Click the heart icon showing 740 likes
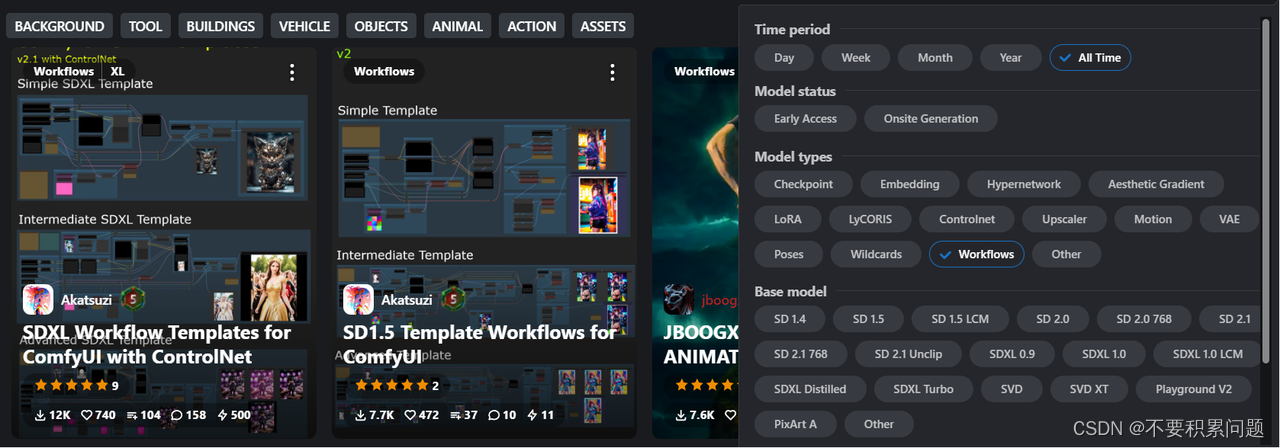Viewport: 1280px width, 448px height. click(86, 415)
